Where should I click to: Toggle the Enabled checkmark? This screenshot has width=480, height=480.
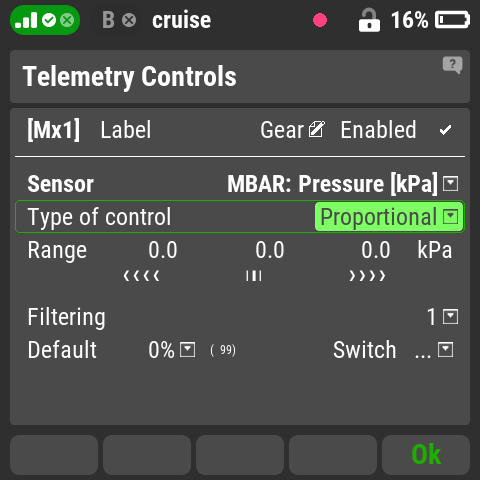(445, 130)
